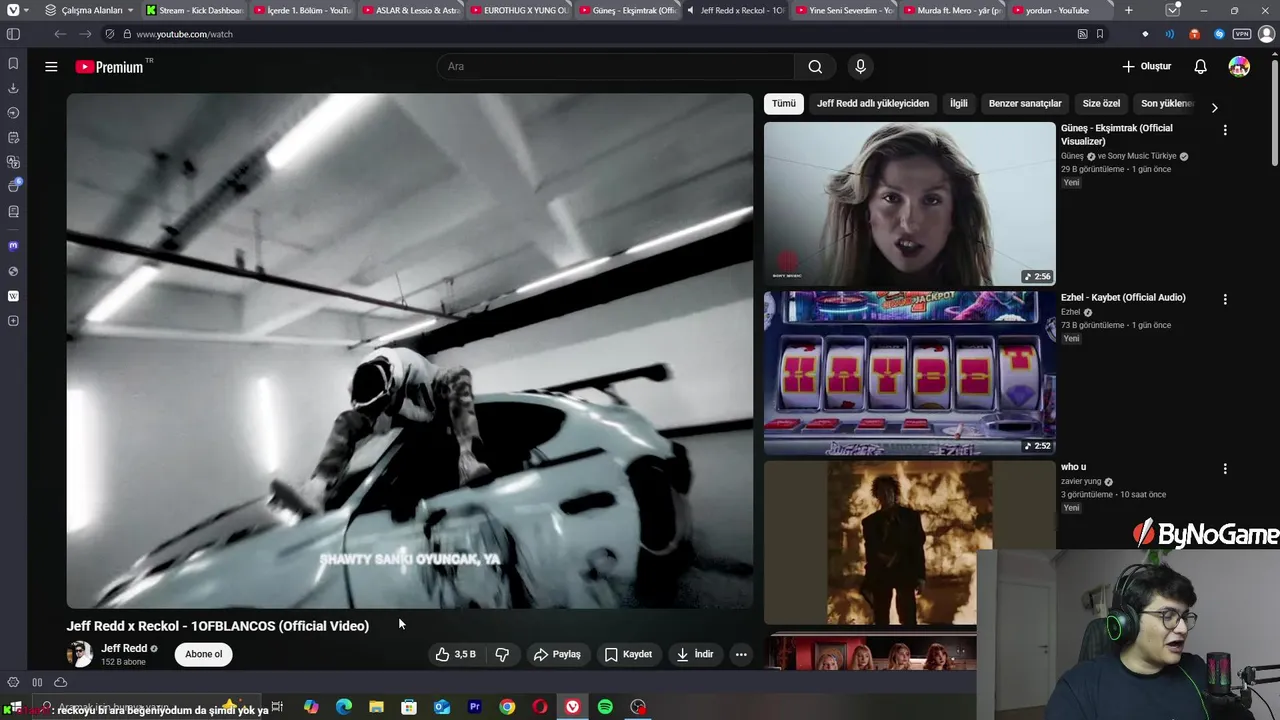Select 'Jeff Redd adlı yükleyiciden' chip
The height and width of the screenshot is (720, 1280).
(873, 103)
